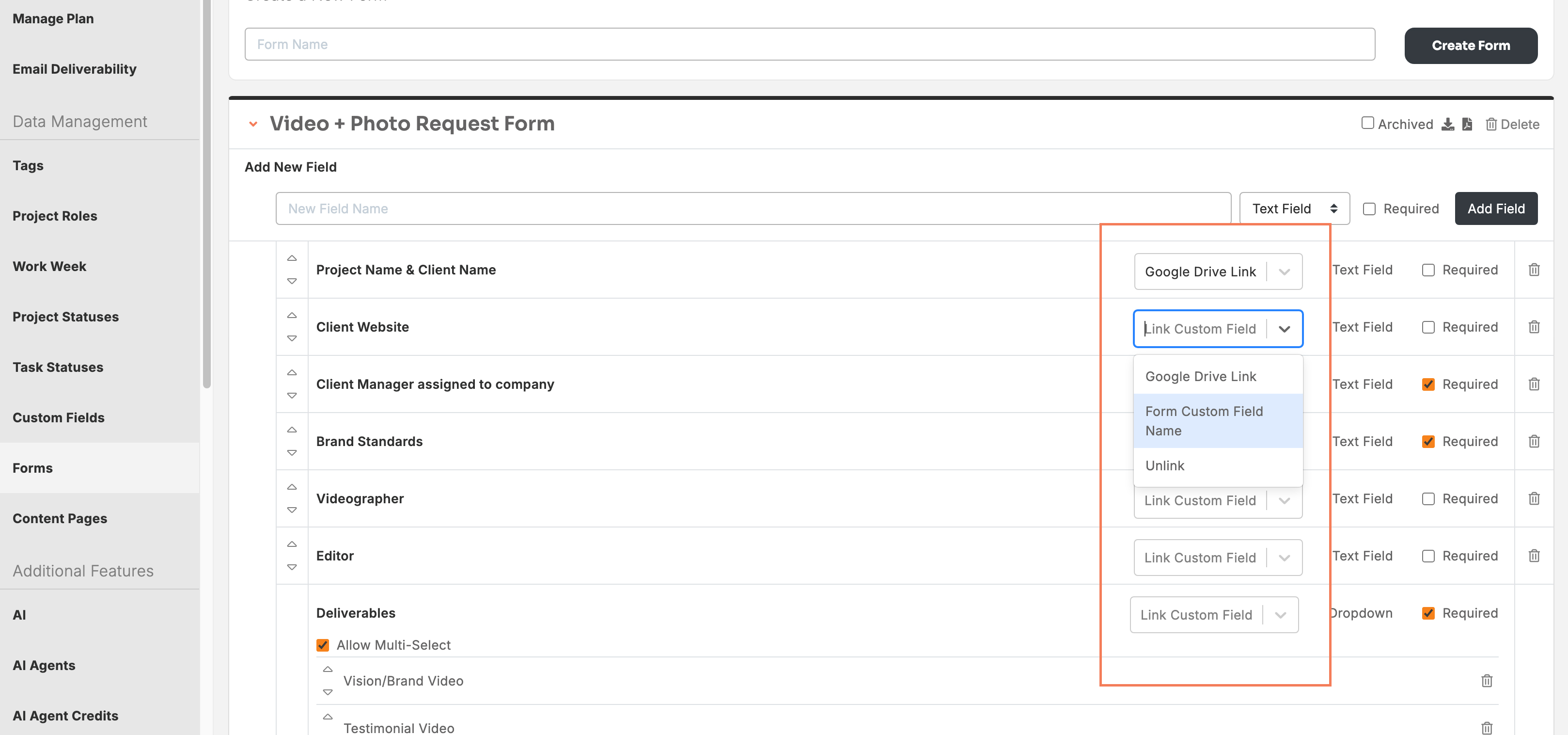Focus the New Field Name input

click(x=753, y=208)
